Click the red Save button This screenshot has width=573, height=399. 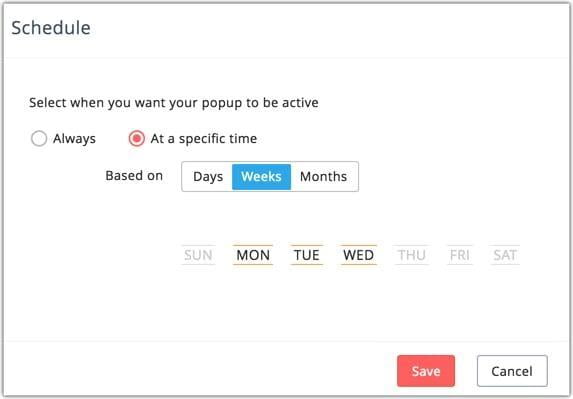coord(426,371)
